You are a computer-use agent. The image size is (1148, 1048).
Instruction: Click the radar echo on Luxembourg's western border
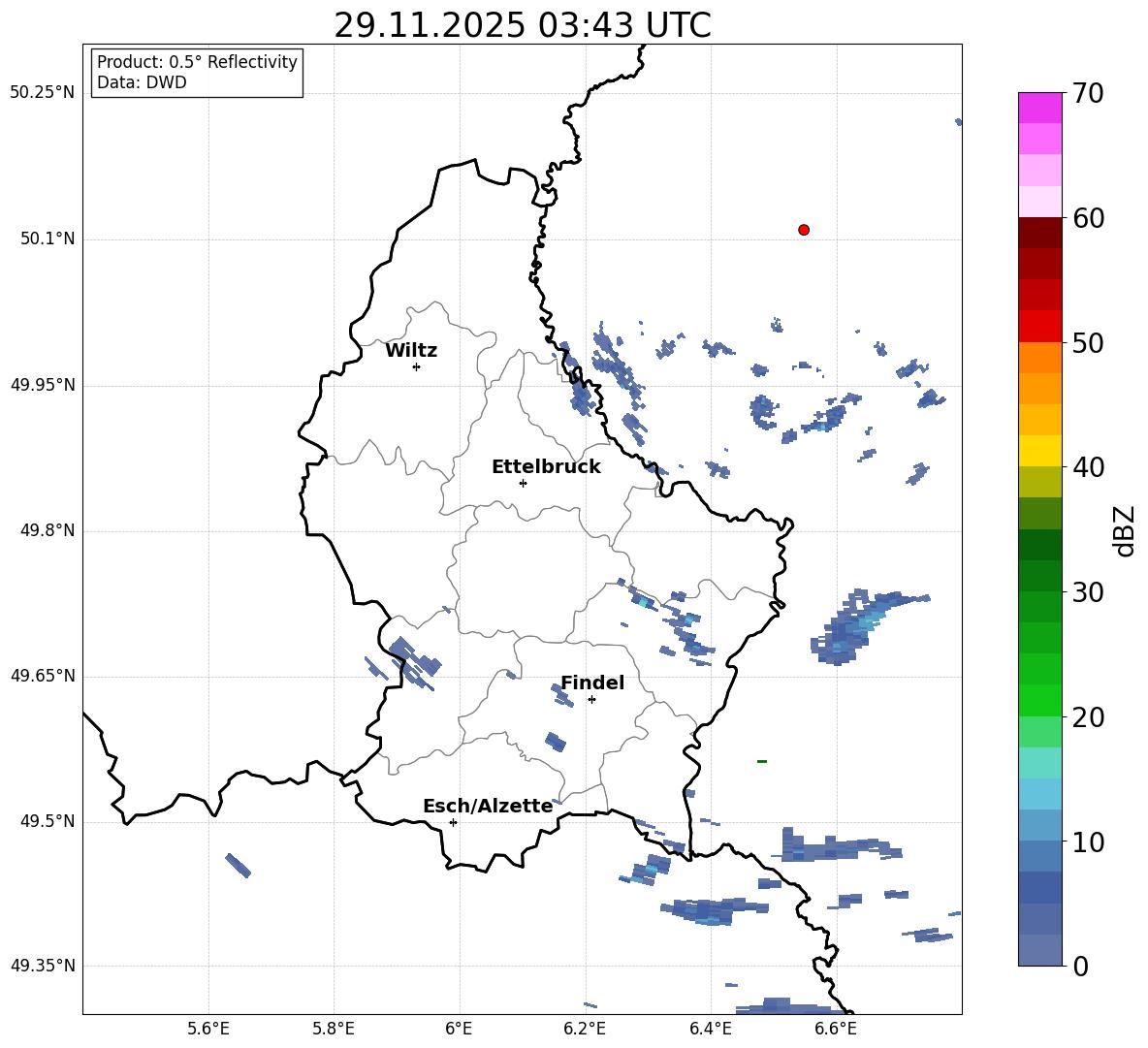414,662
